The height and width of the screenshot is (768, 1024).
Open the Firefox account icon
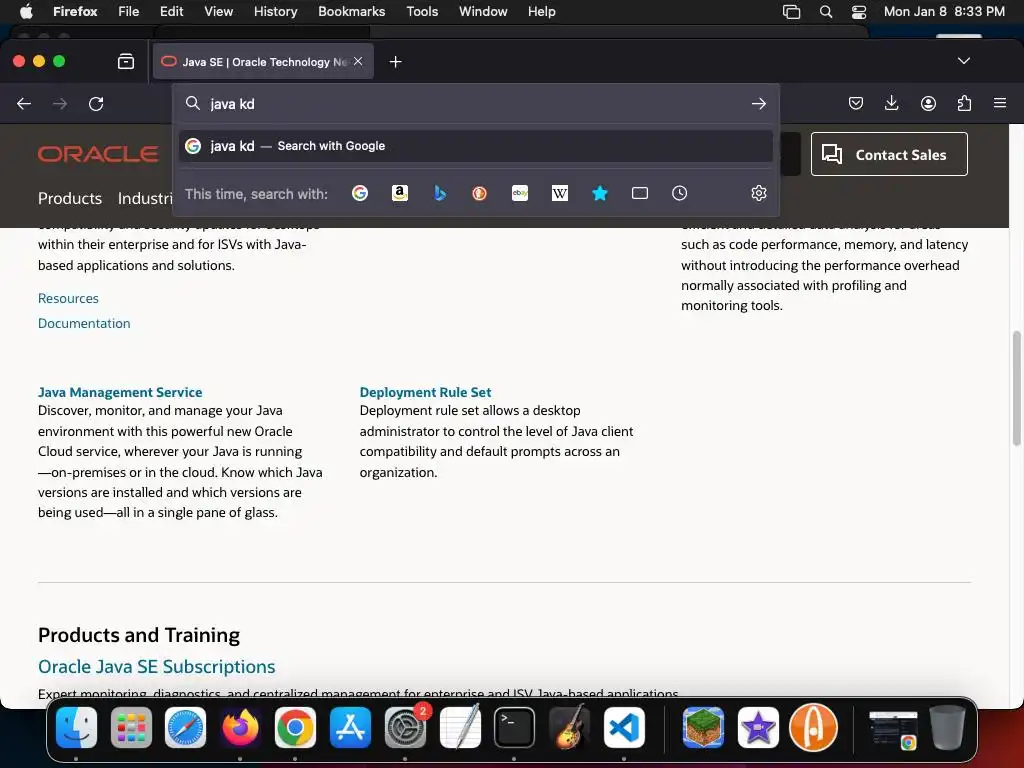[x=928, y=103]
